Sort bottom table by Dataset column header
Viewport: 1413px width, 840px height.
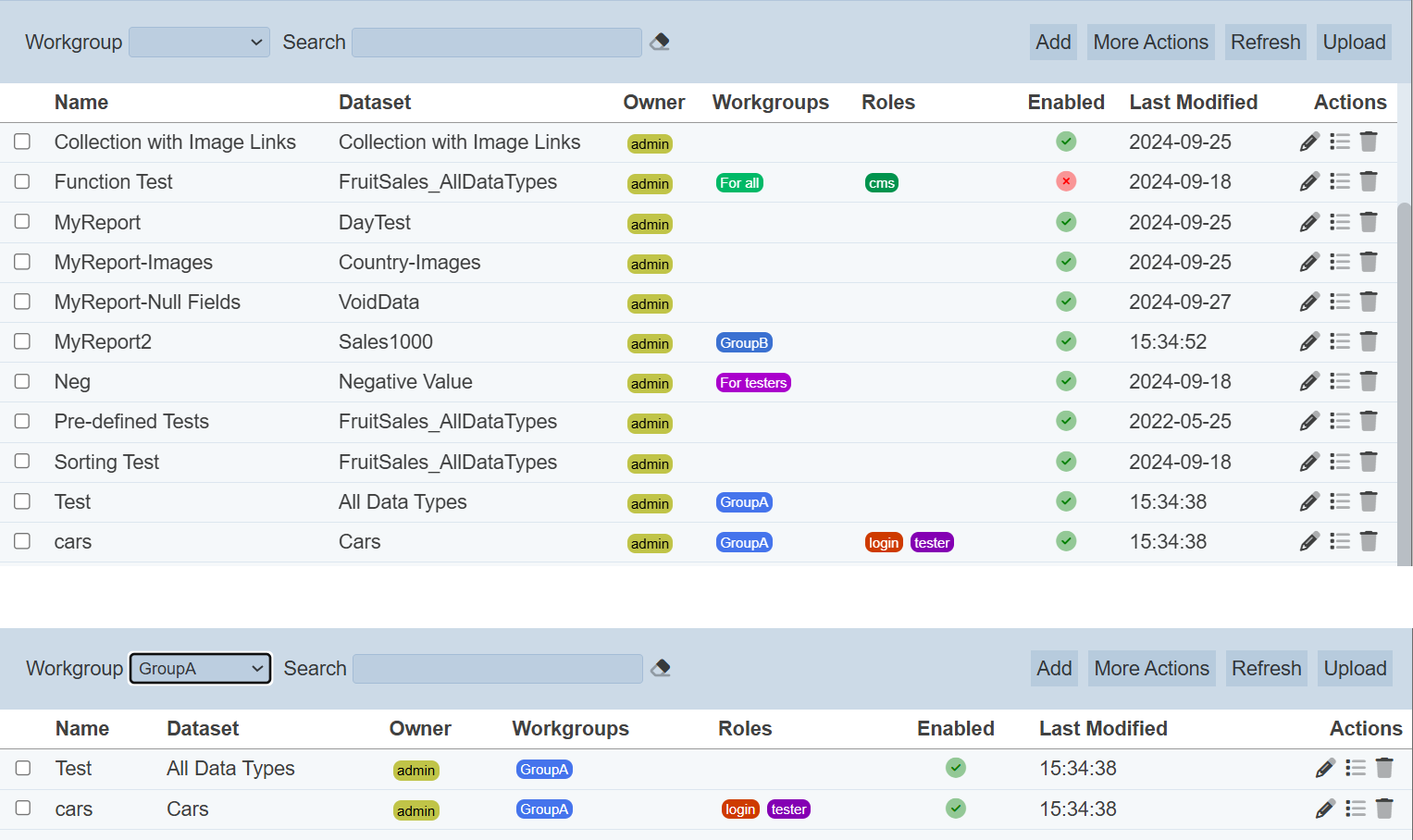pos(203,729)
